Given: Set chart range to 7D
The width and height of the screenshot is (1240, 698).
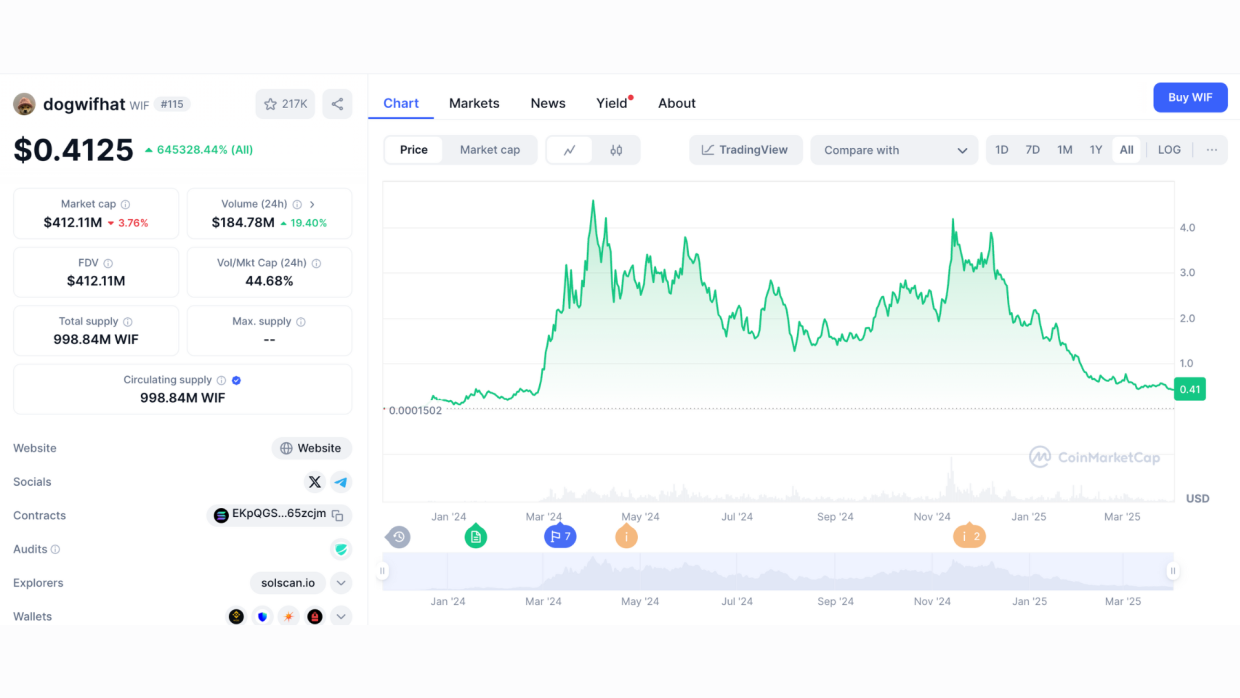Looking at the screenshot, I should click(x=1033, y=150).
